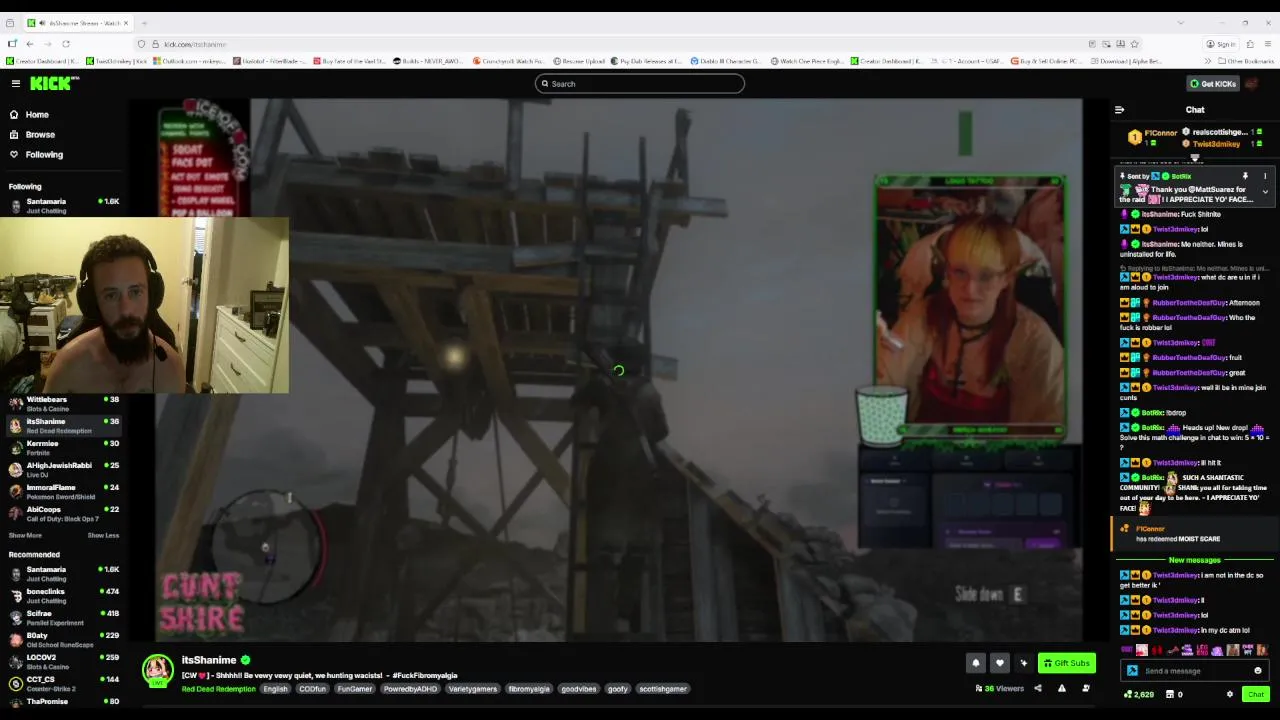Open the hamburger menu beside KICK logo

click(15, 84)
